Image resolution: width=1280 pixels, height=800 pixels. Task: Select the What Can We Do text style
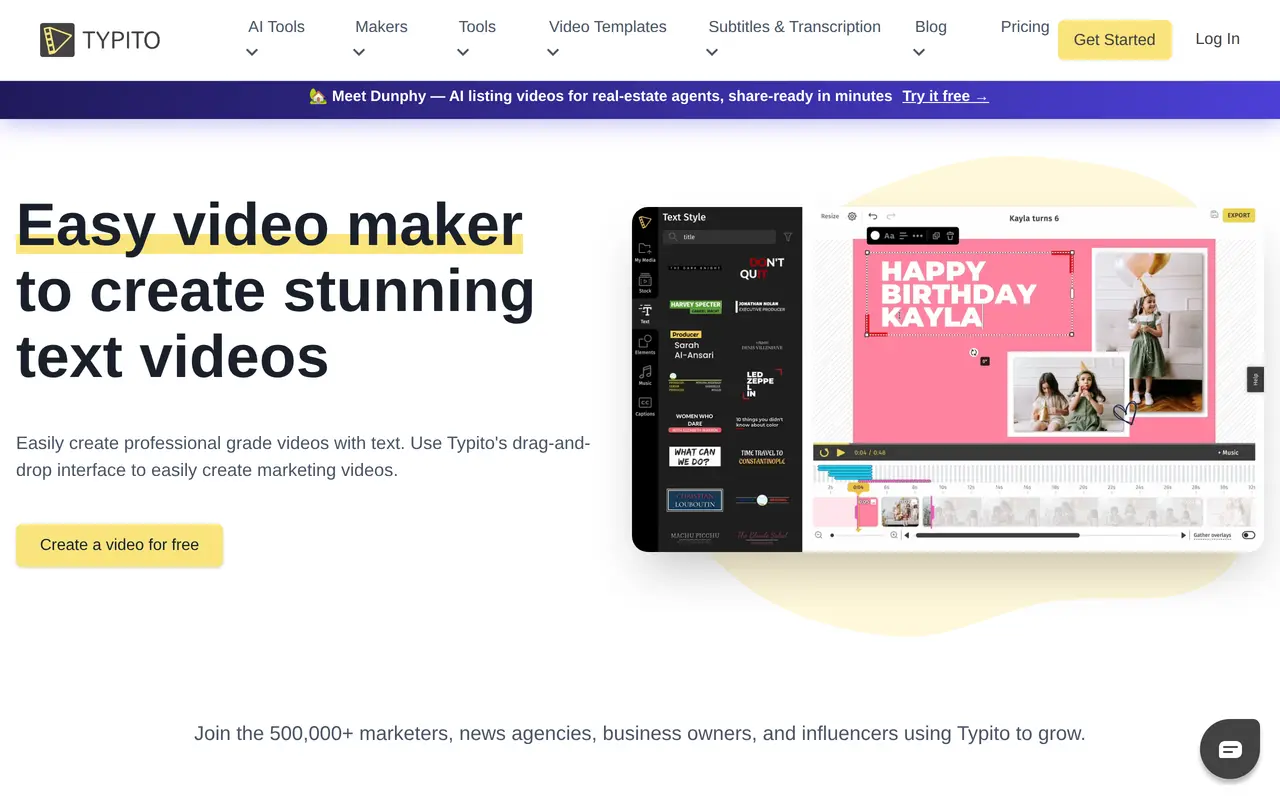[x=695, y=457]
